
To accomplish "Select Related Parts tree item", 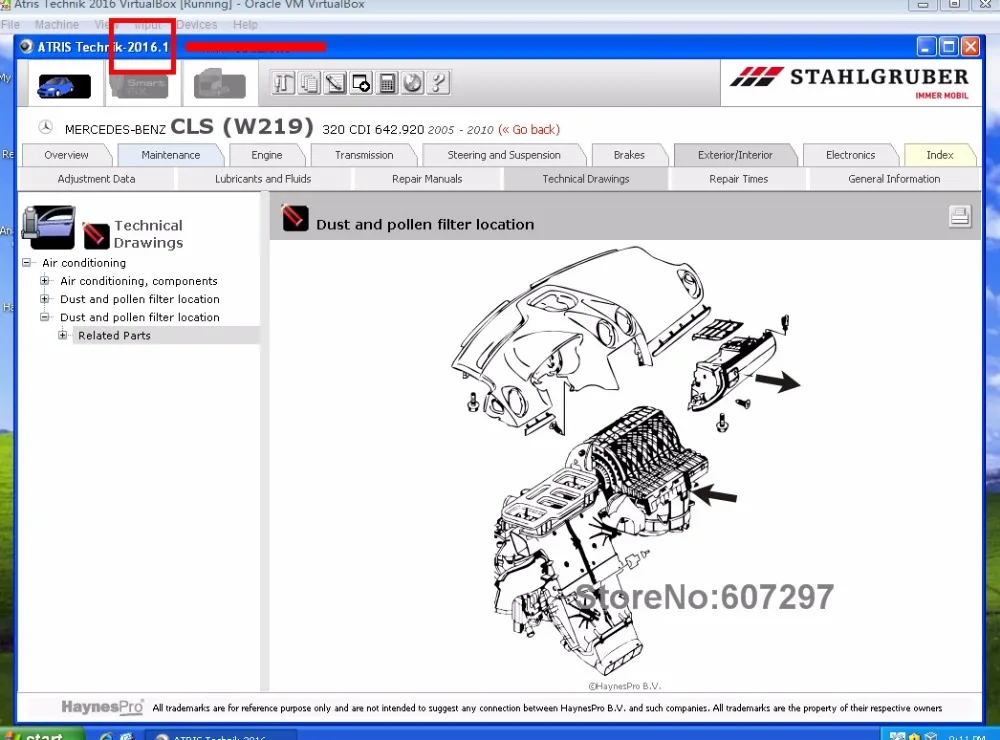I will point(114,335).
